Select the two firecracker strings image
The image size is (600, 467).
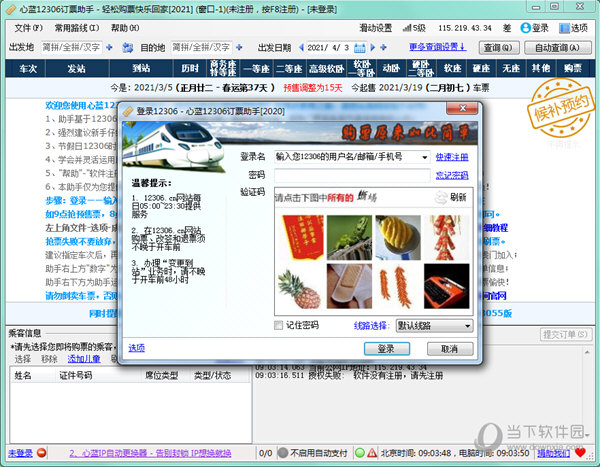click(x=398, y=286)
